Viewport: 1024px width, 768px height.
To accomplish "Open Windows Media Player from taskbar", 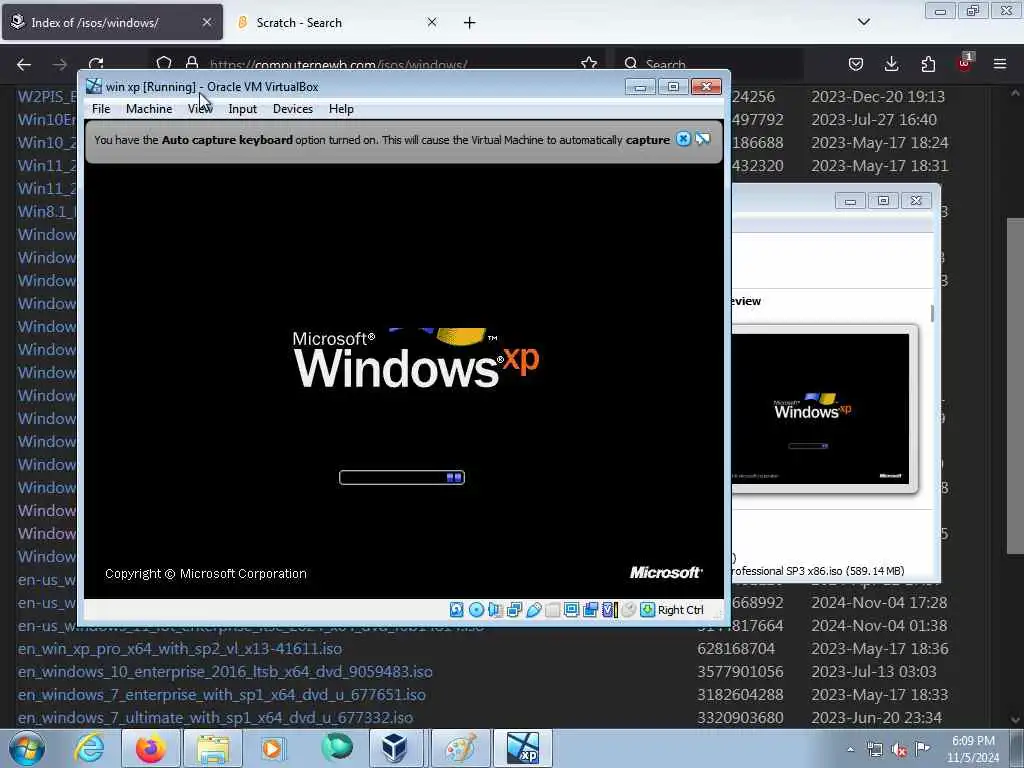I will 274,748.
